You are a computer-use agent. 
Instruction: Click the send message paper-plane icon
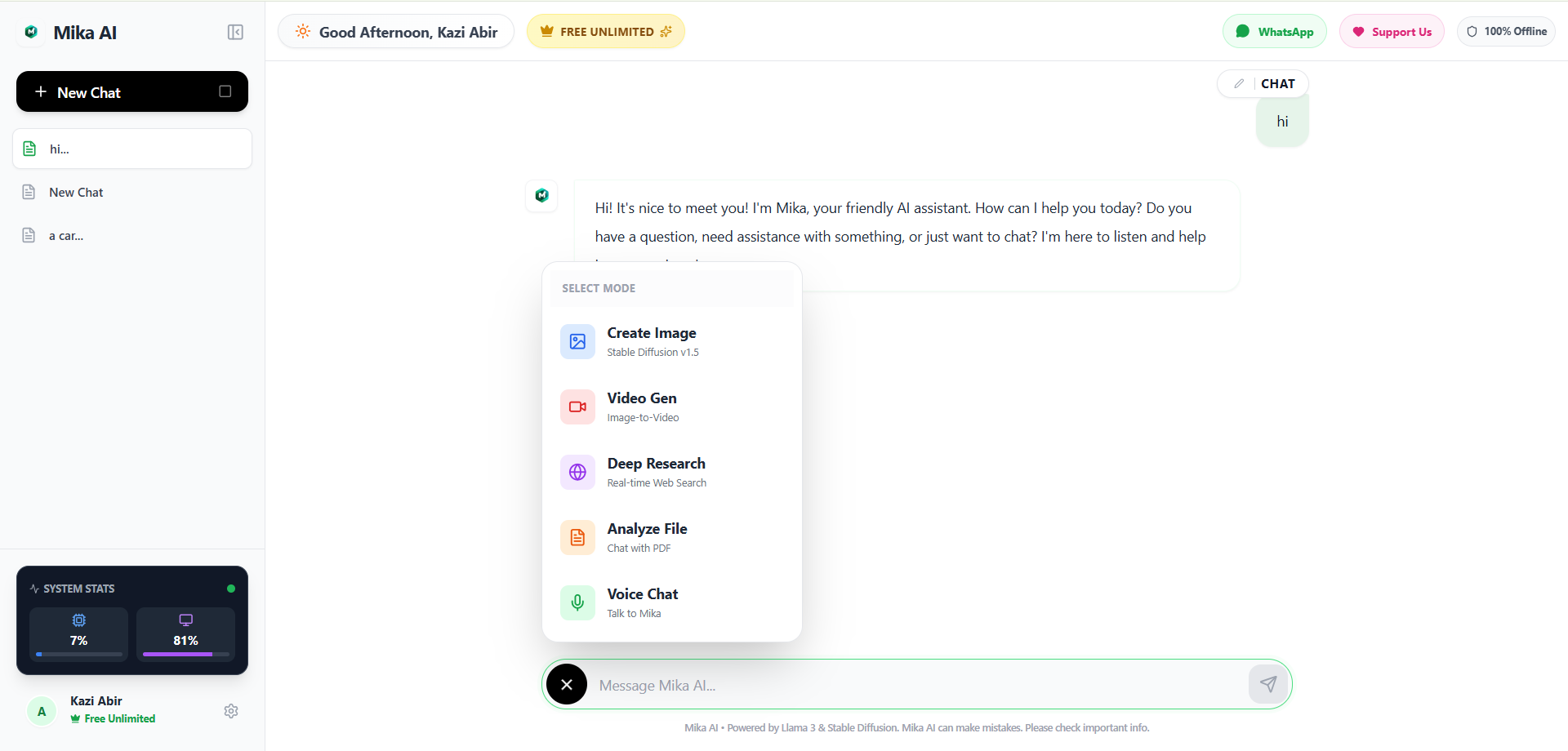1268,684
